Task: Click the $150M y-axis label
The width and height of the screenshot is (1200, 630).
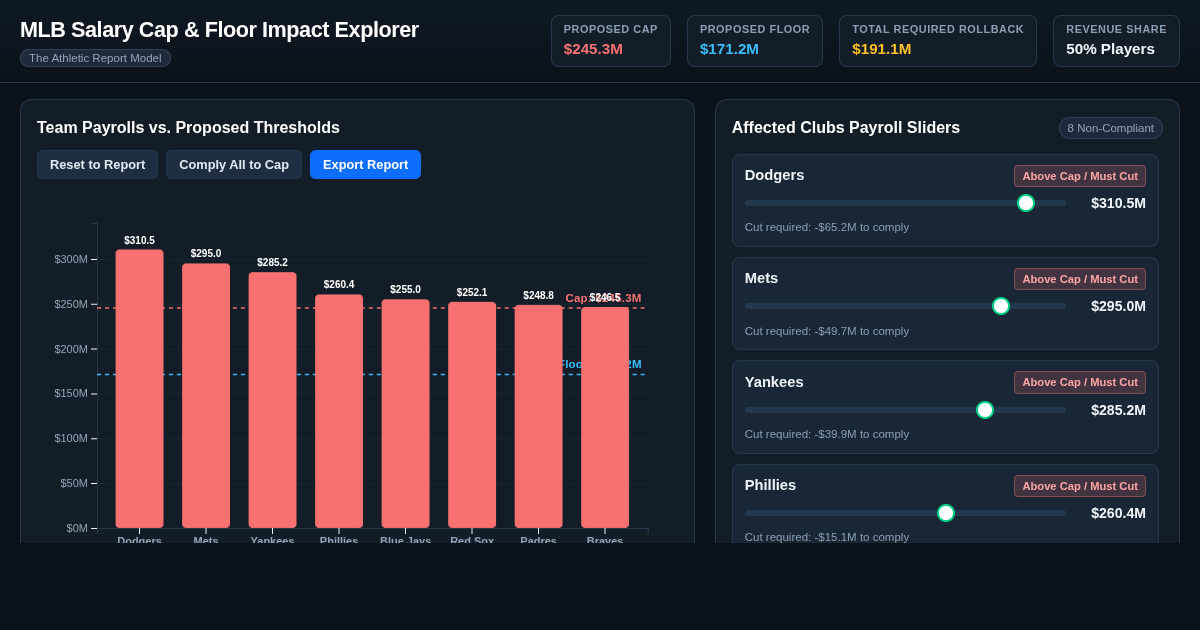Action: pos(71,393)
